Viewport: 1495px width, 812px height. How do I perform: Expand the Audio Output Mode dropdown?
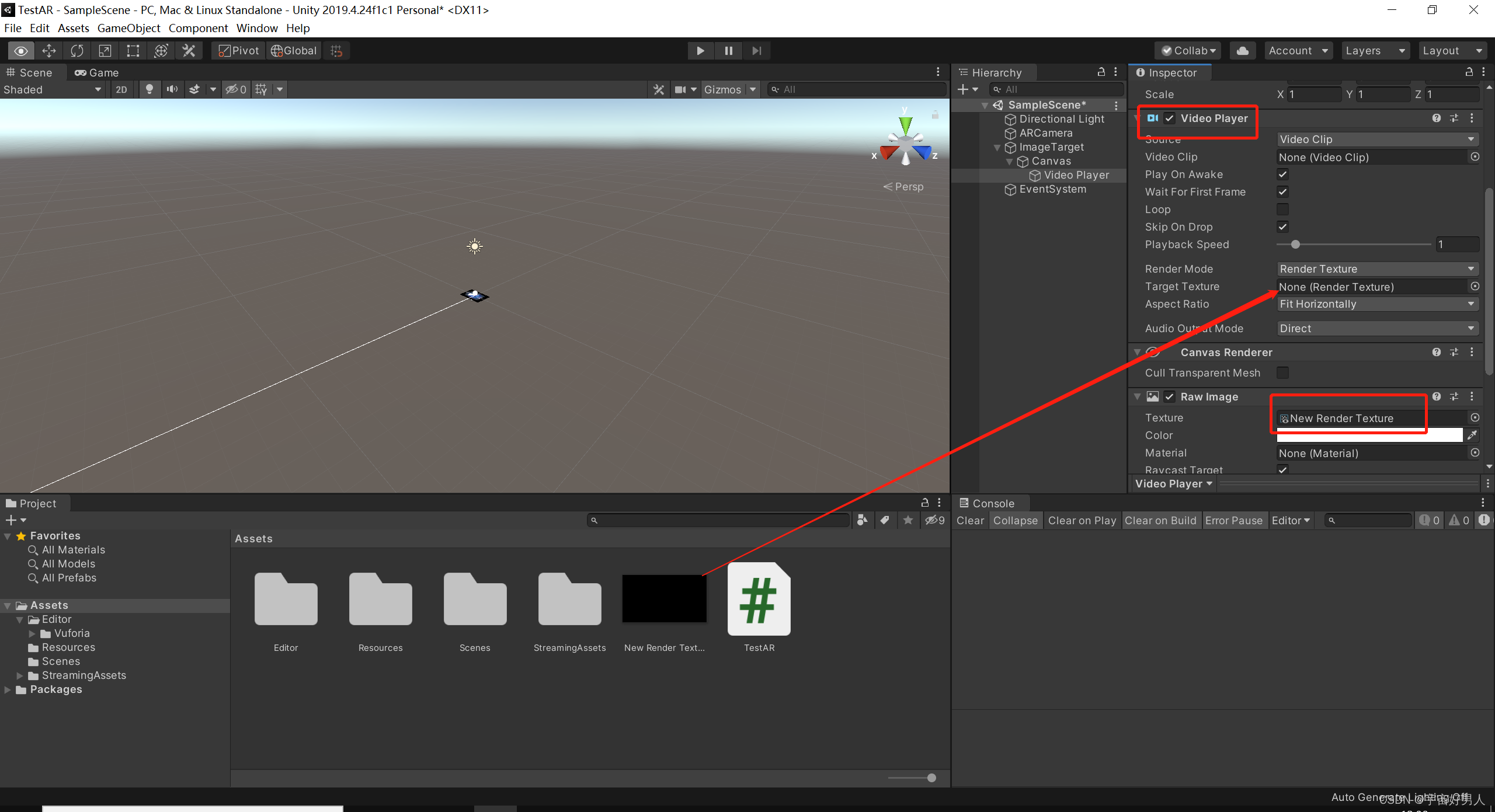tap(1375, 328)
